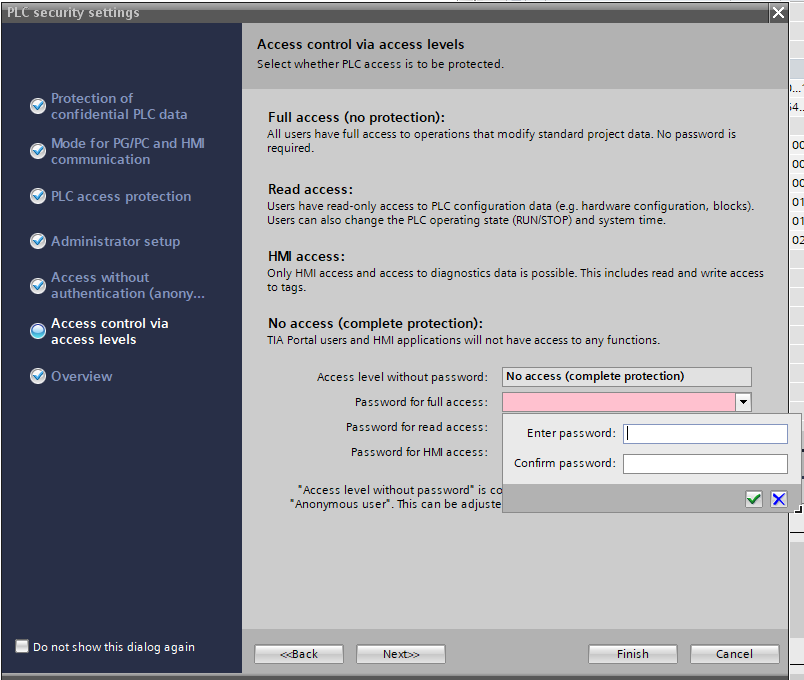Focus the Enter password field
This screenshot has height=680, width=804.
click(x=705, y=434)
